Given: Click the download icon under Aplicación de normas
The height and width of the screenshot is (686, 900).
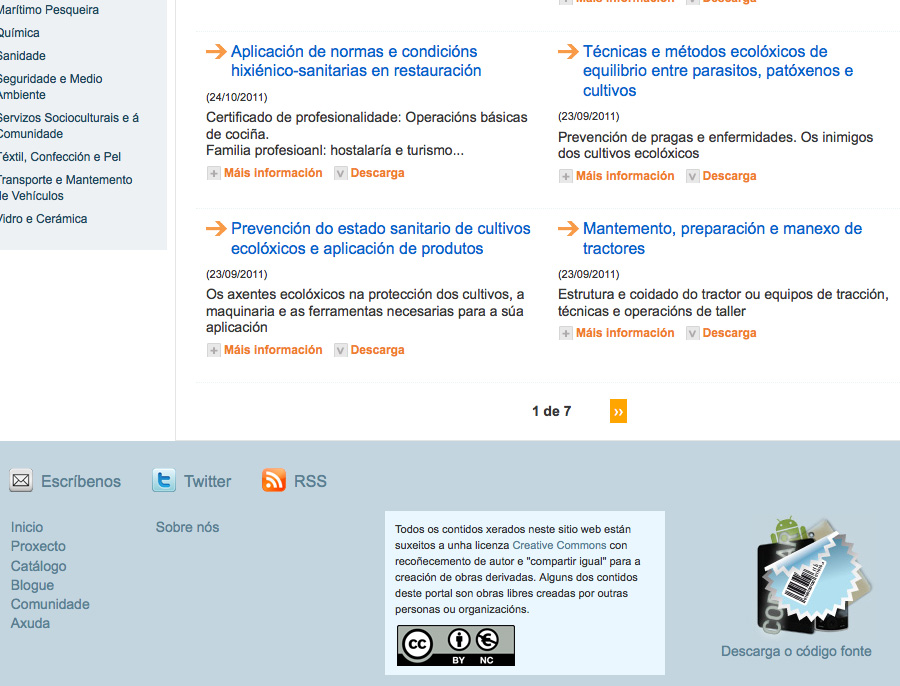Looking at the screenshot, I should pos(340,173).
